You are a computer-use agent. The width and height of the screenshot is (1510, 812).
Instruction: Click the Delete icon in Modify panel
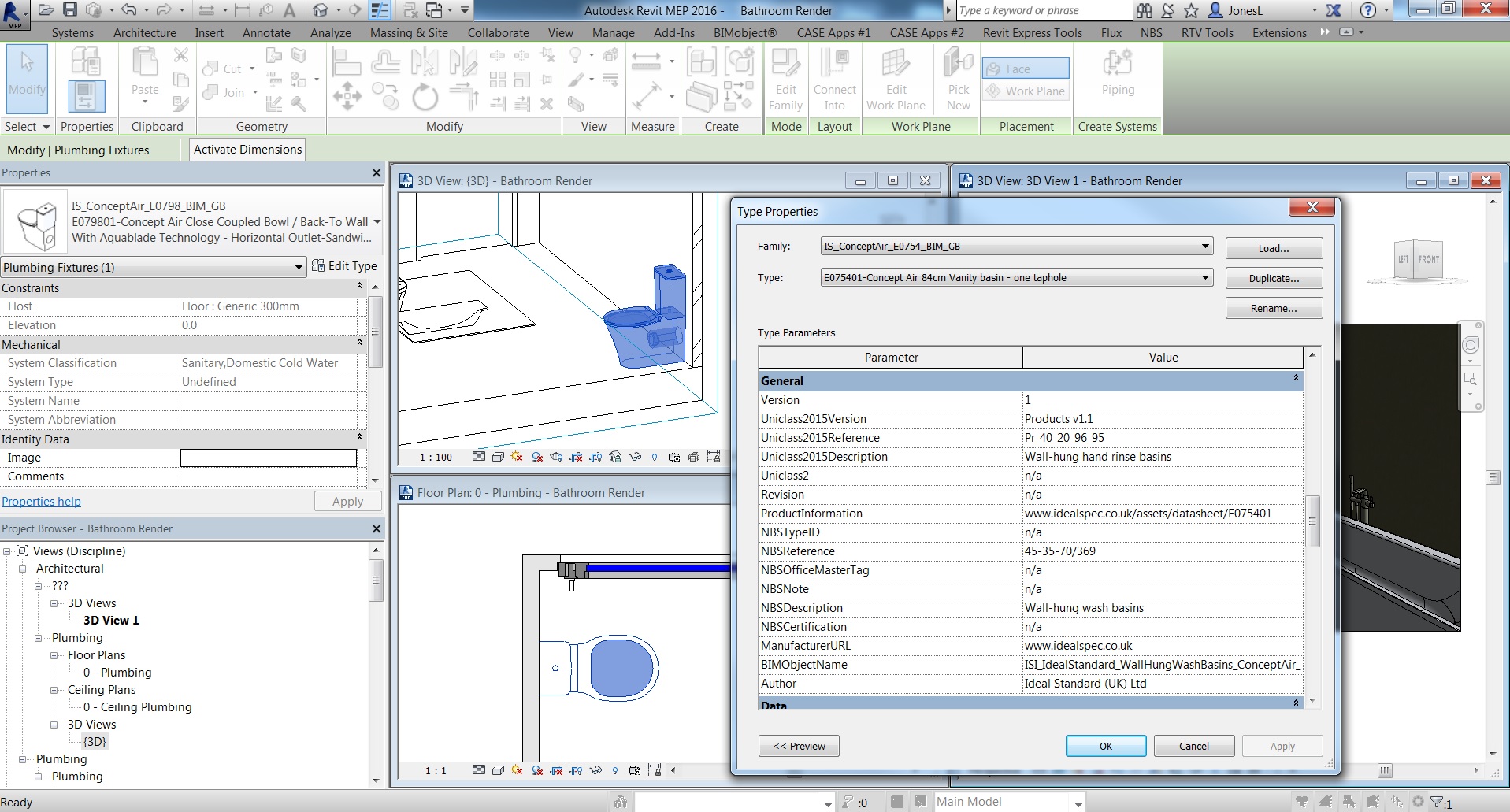coord(547,103)
